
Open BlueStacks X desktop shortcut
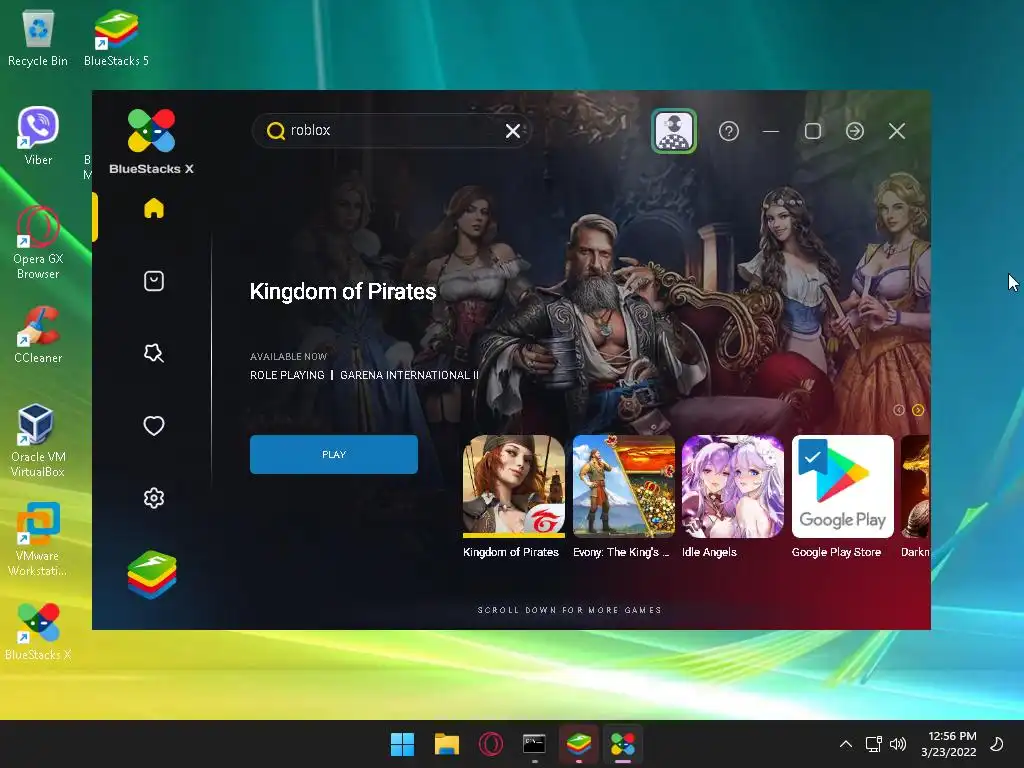[x=38, y=632]
